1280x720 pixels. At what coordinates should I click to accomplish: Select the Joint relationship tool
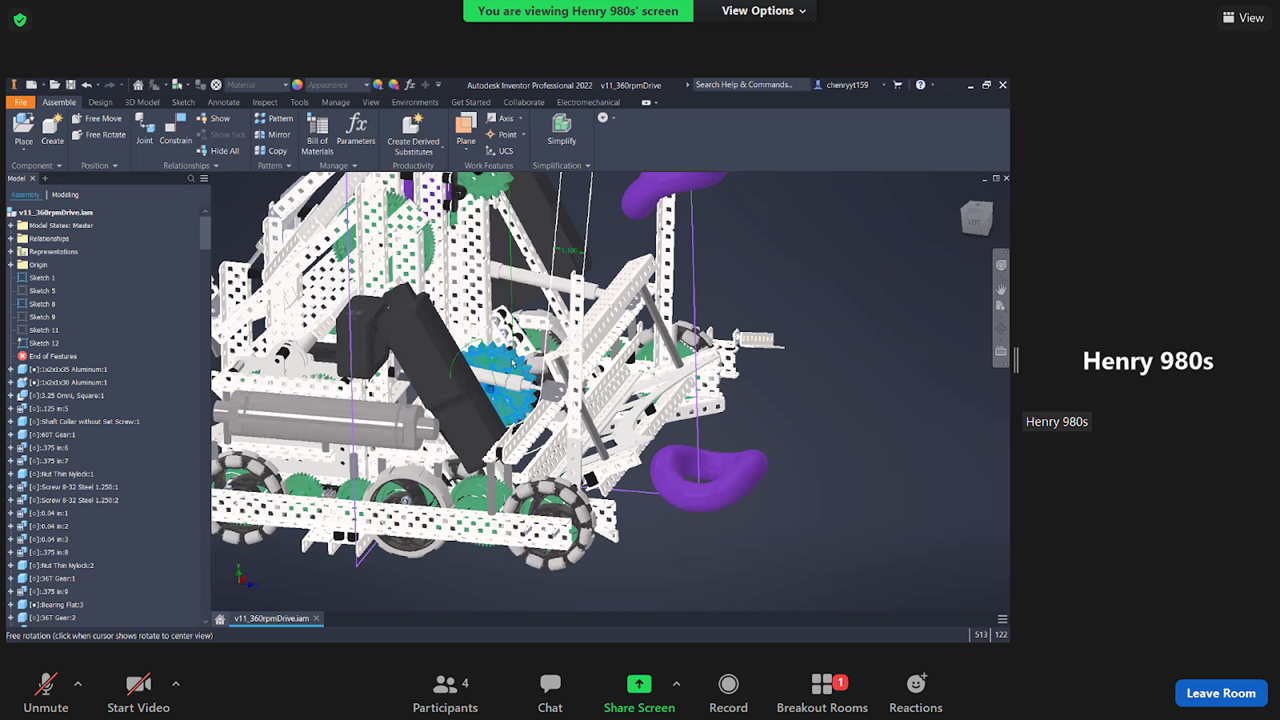click(145, 128)
